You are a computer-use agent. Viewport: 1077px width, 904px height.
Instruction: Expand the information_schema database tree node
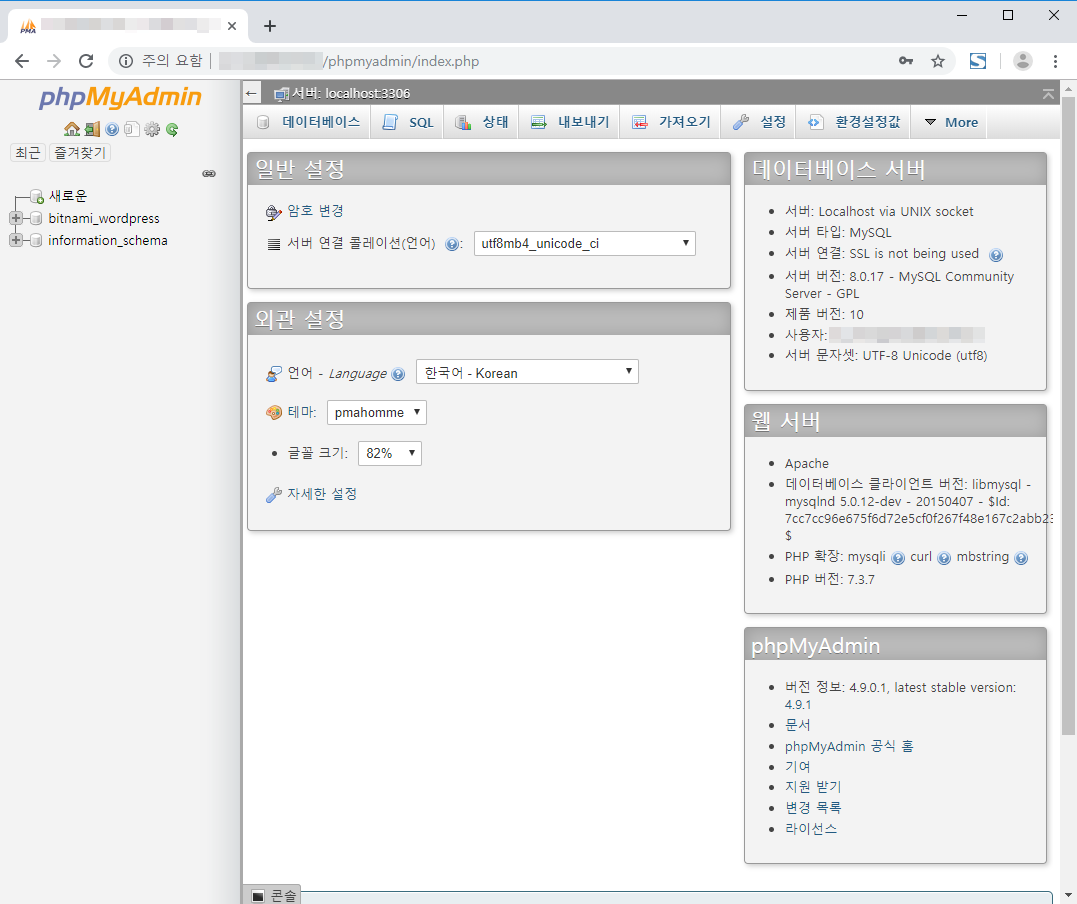tap(16, 240)
